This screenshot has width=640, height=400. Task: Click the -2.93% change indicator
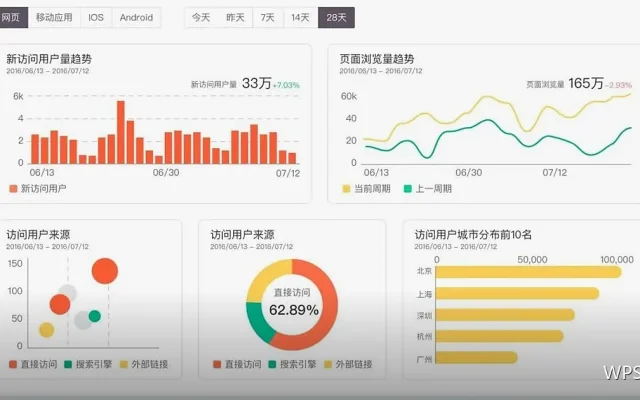point(619,85)
